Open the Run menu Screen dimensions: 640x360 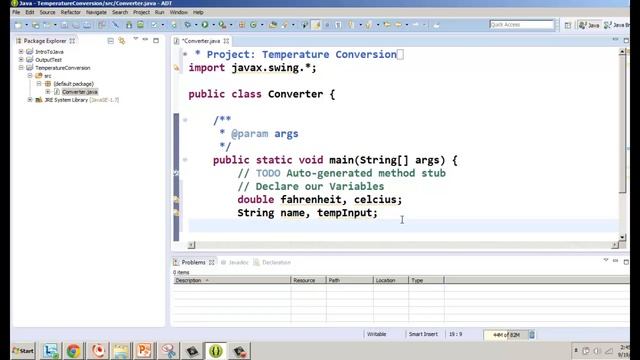[x=160, y=12]
